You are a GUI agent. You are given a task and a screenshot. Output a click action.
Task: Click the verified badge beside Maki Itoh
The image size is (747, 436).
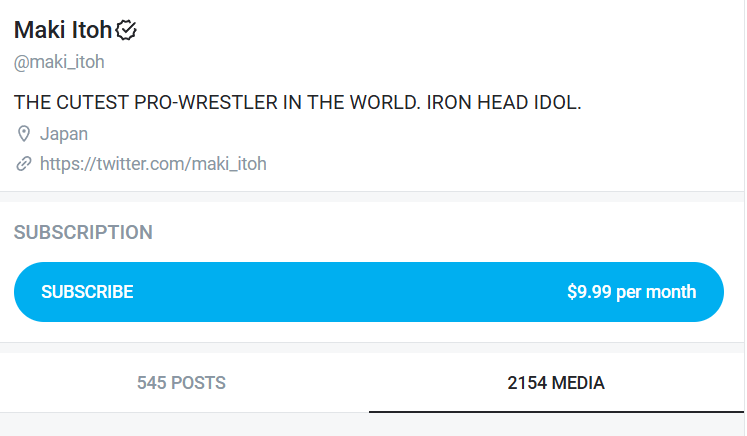pos(126,31)
